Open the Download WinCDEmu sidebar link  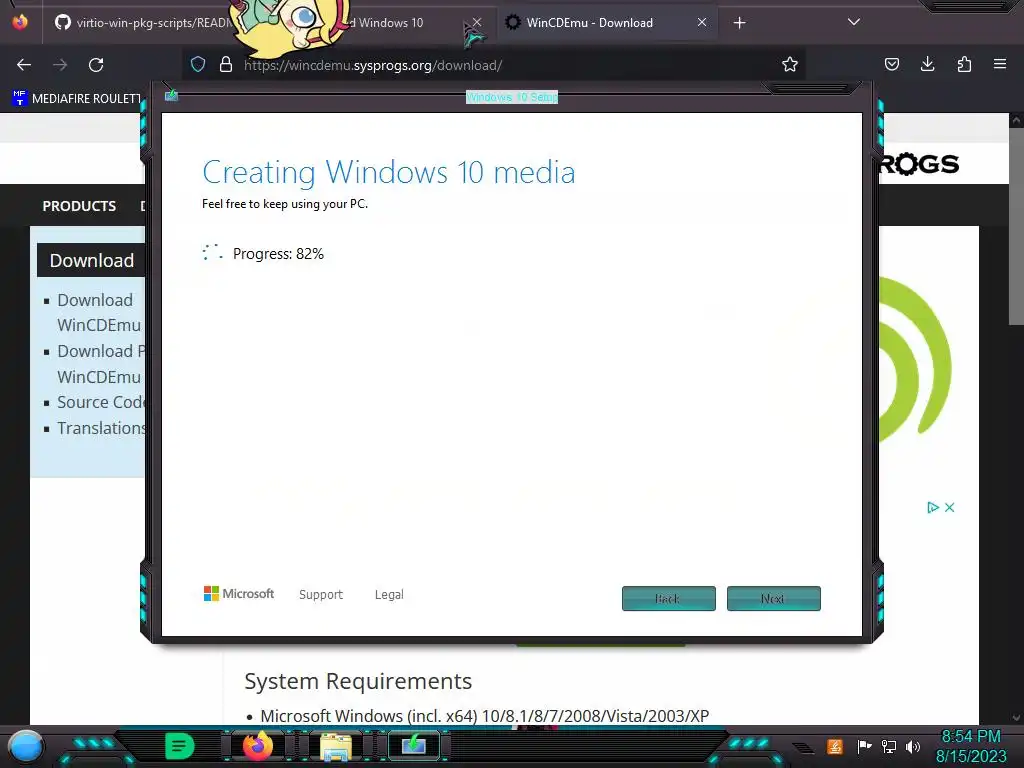click(x=99, y=312)
